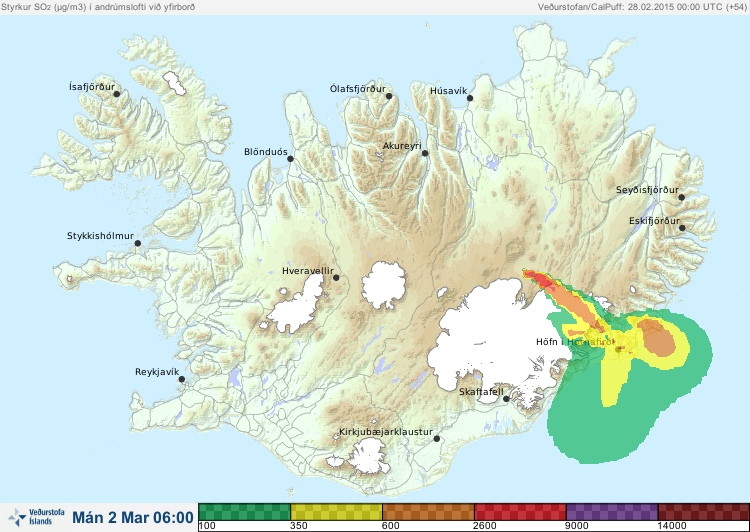
Task: Click the Hofsjökull glacier near Hveravellir
Action: (384, 285)
